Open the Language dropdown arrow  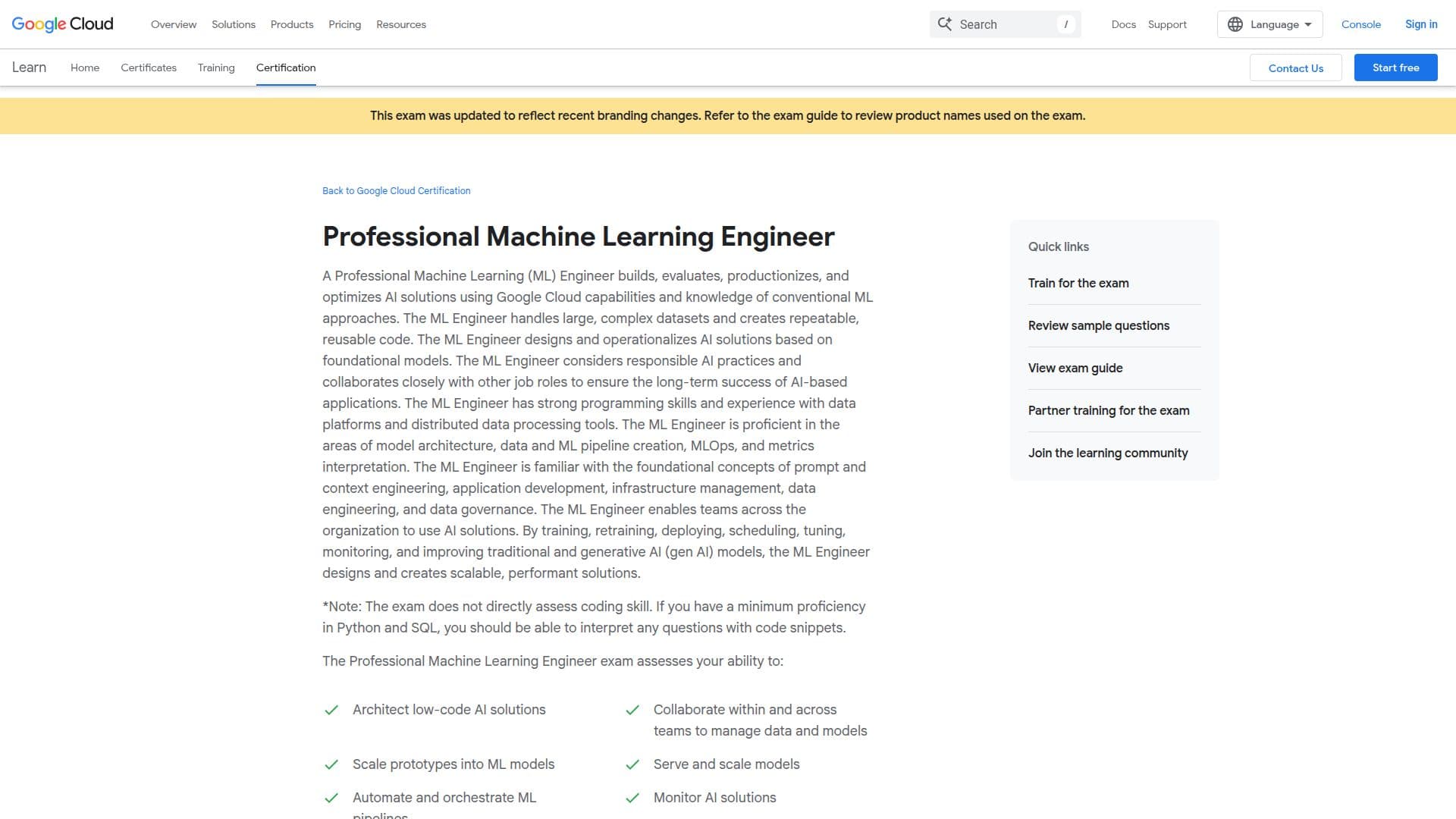[x=1308, y=24]
